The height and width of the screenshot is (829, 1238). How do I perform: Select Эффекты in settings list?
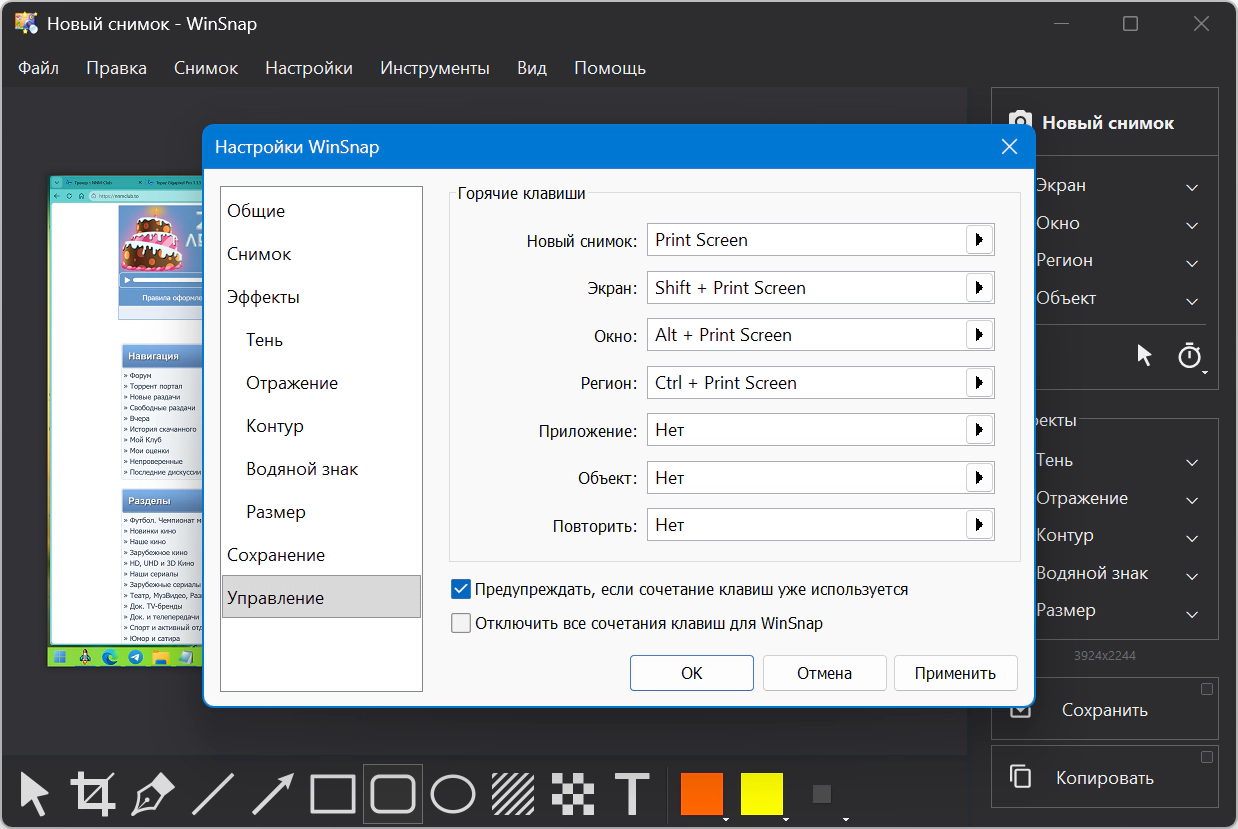click(x=322, y=297)
